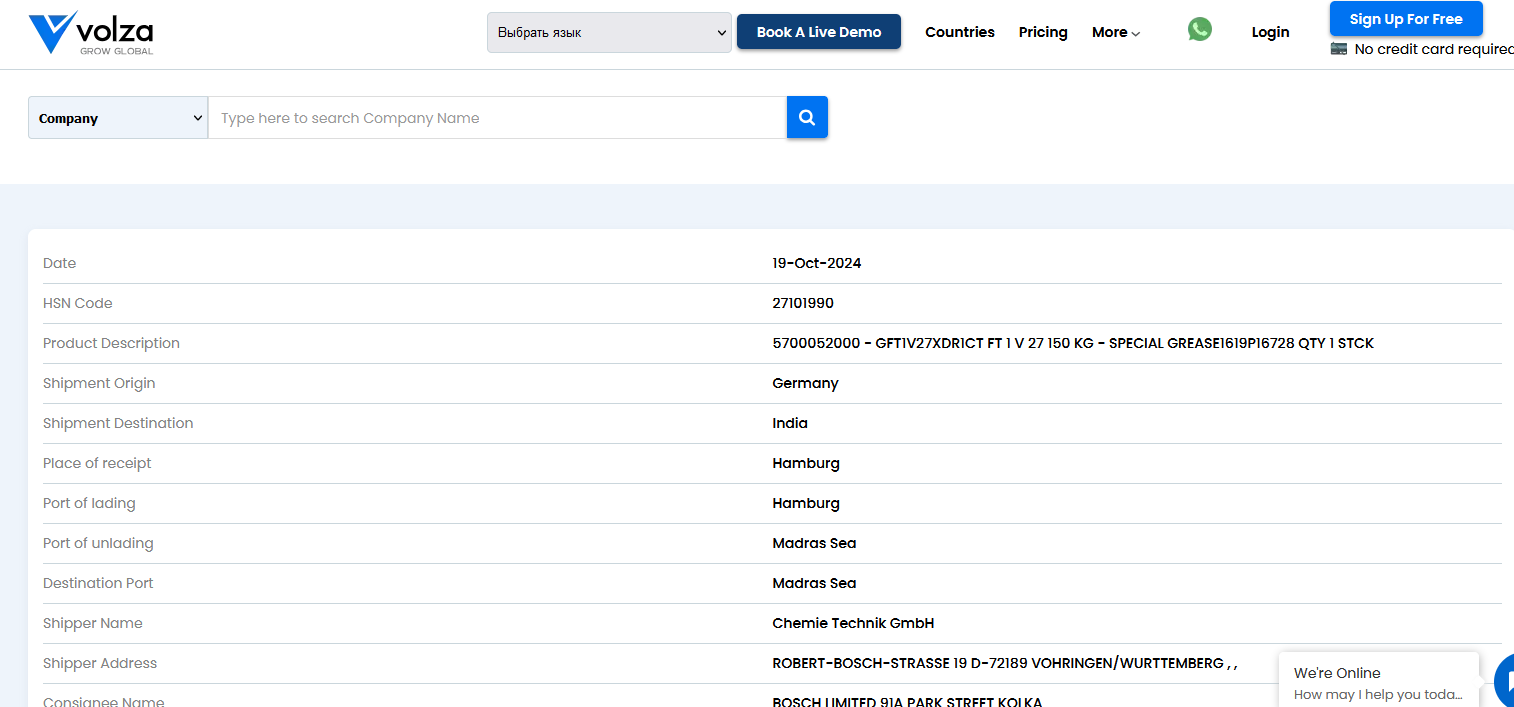1514x707 pixels.
Task: Click Hamburg in Port of lading row
Action: [806, 503]
